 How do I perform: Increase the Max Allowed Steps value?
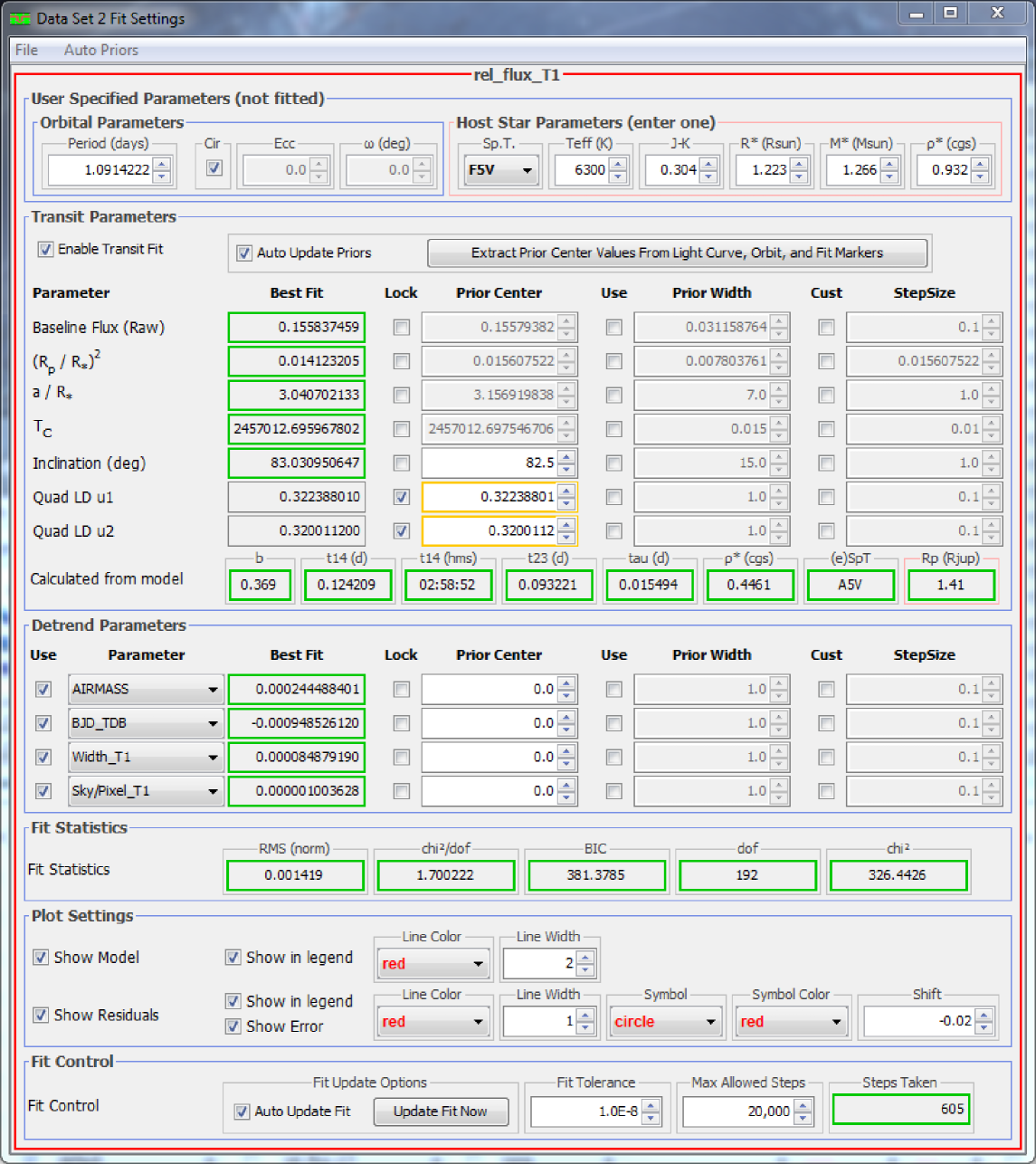[x=803, y=1105]
